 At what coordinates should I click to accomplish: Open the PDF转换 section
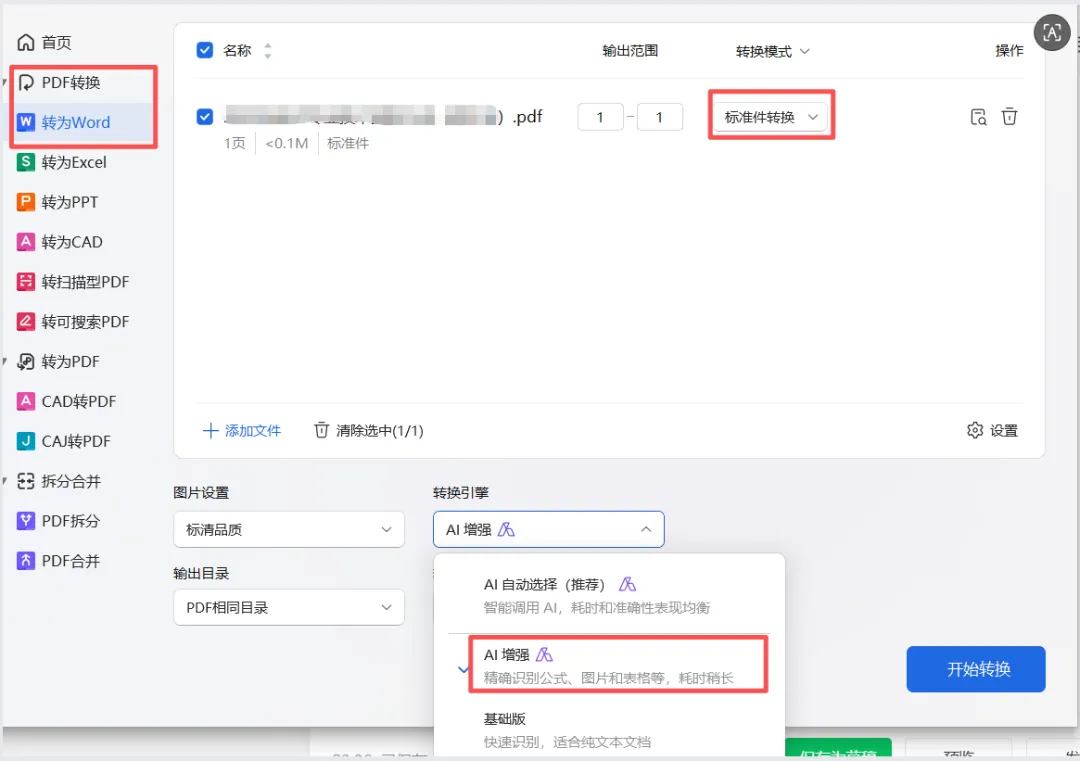59,83
